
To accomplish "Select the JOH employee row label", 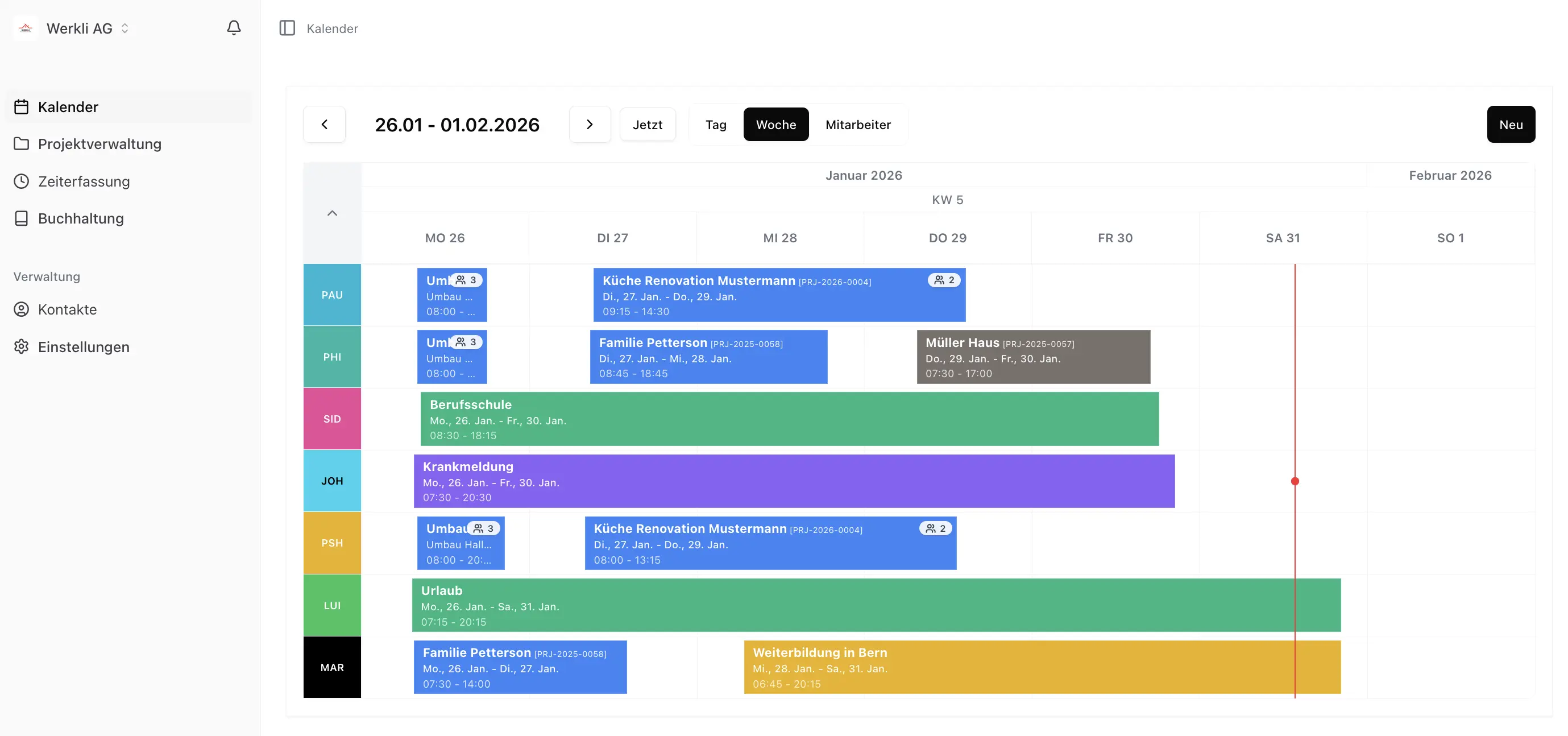I will [x=333, y=482].
